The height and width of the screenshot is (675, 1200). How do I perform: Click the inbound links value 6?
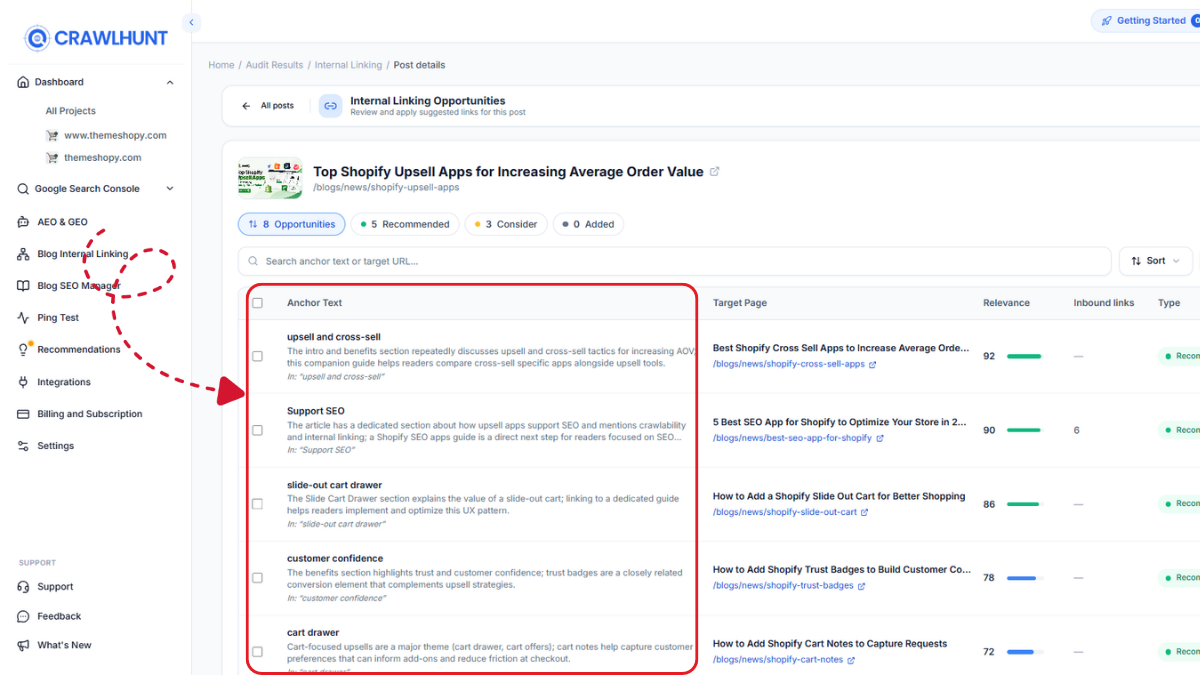pyautogui.click(x=1077, y=430)
